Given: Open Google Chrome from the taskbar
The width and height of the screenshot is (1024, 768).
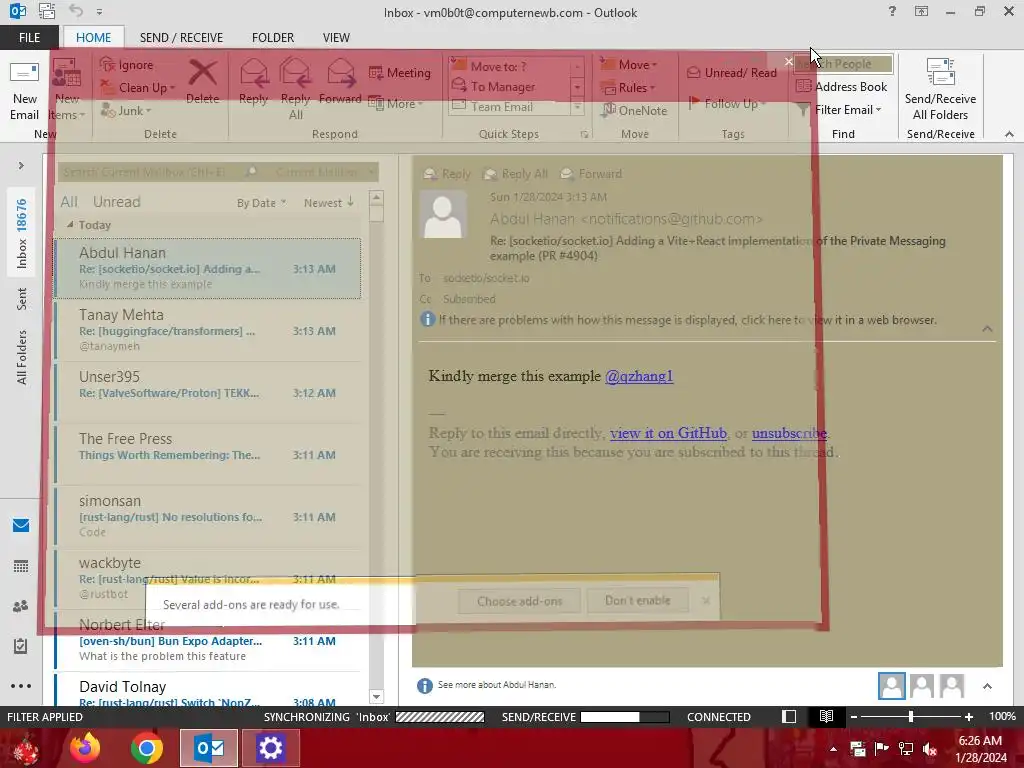Looking at the screenshot, I should 146,748.
